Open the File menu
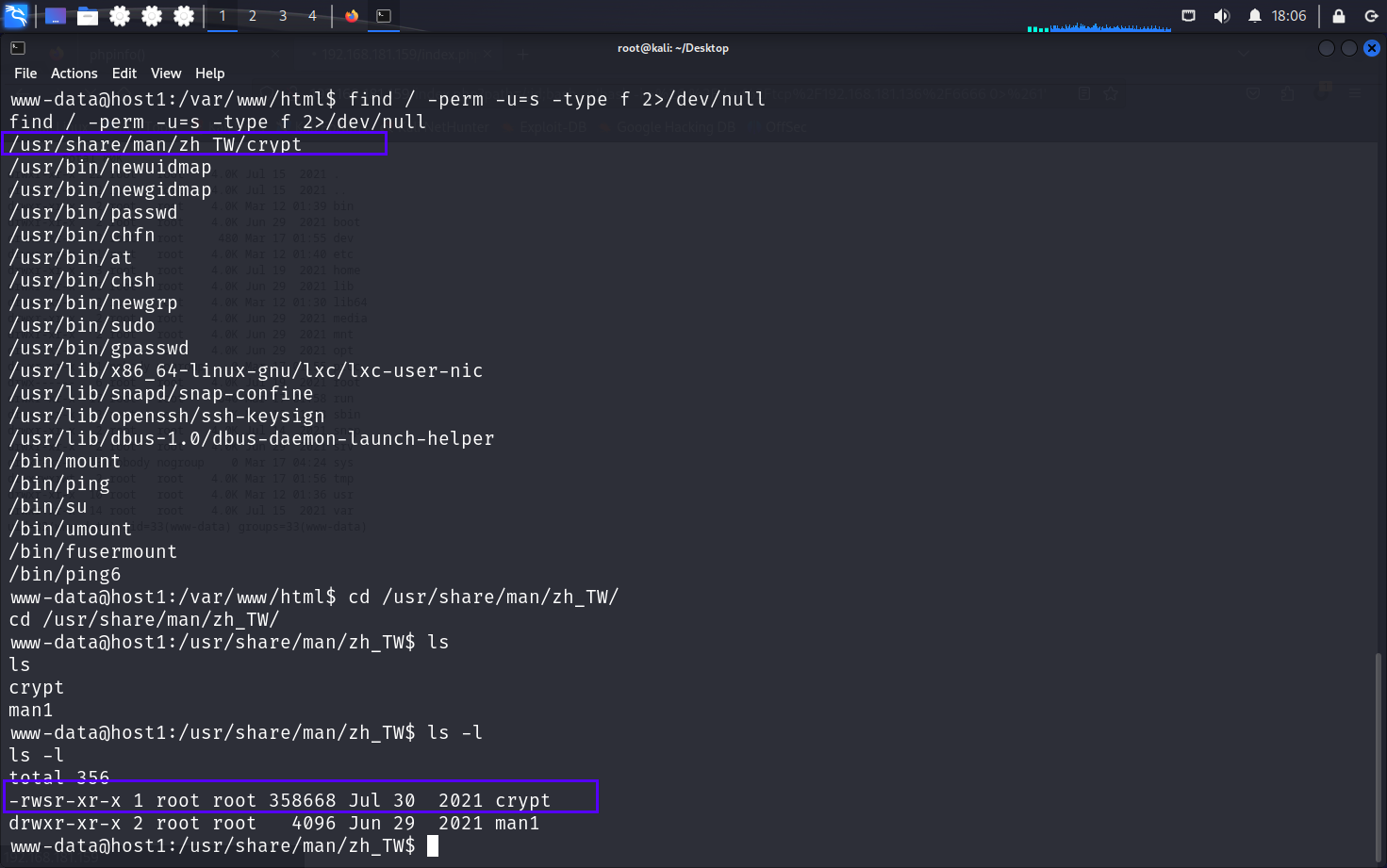Screen dimensions: 1387x868 (25, 74)
